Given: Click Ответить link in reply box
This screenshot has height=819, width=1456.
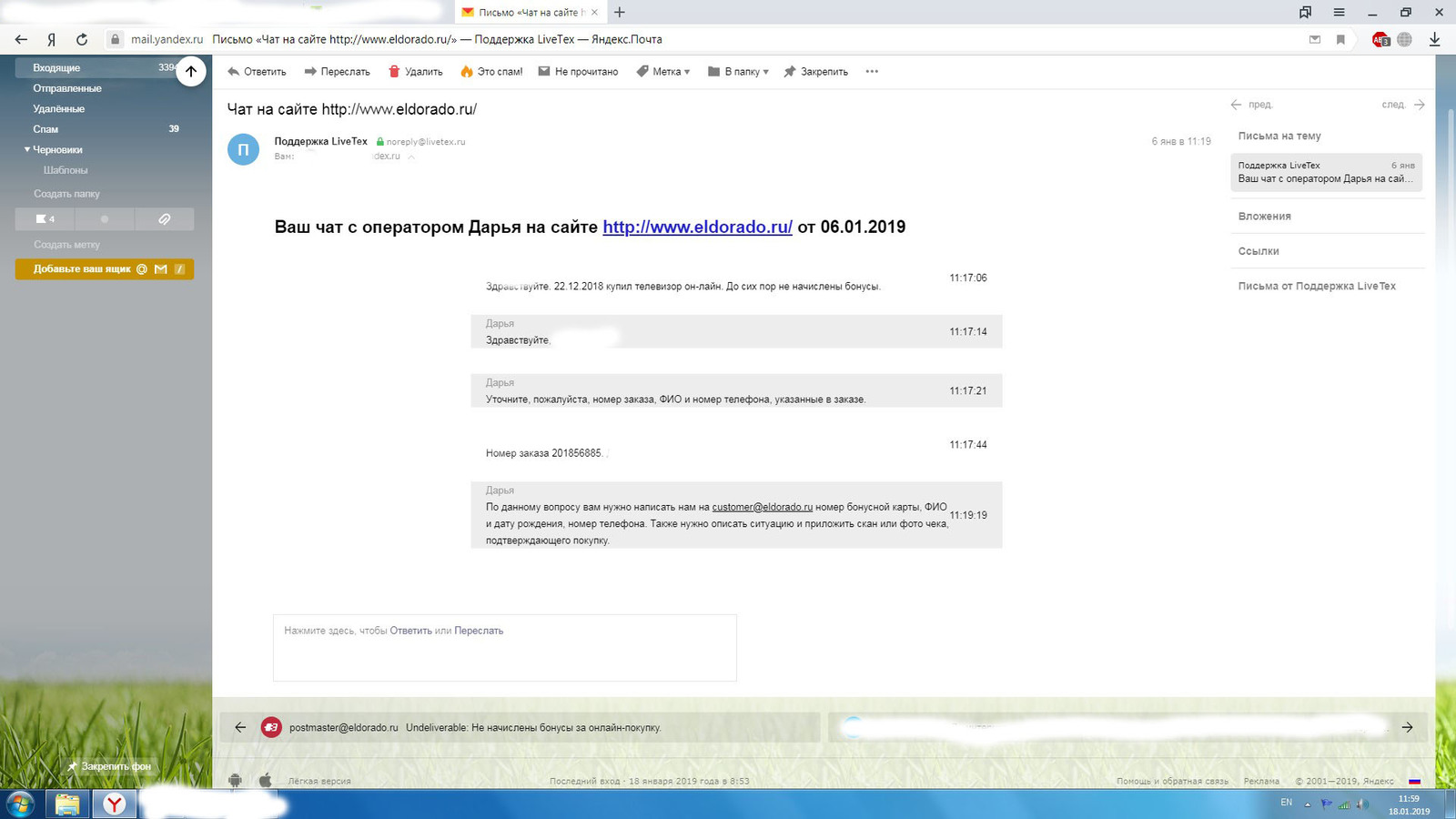Looking at the screenshot, I should tap(410, 631).
